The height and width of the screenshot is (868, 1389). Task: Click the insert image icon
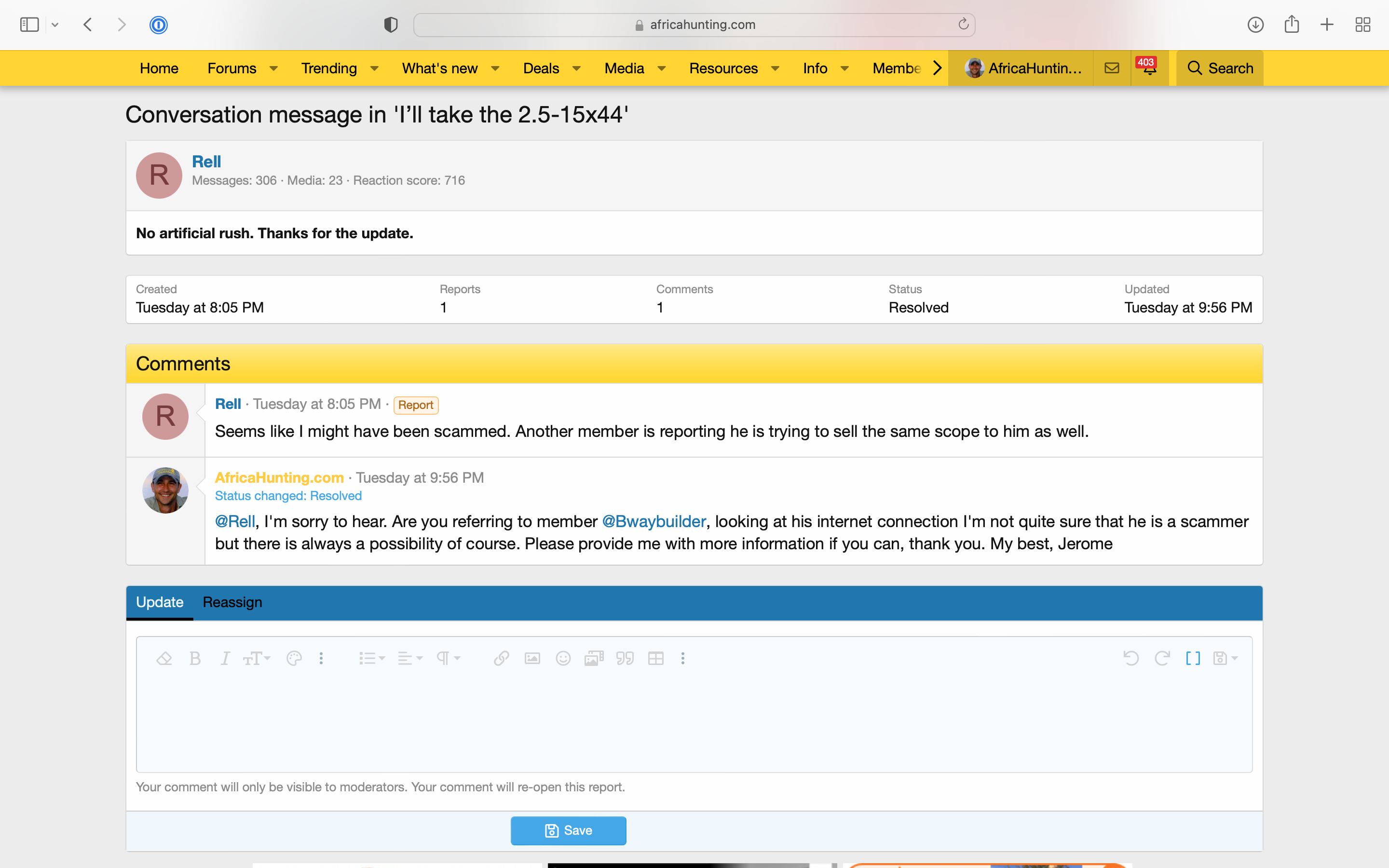pos(532,658)
